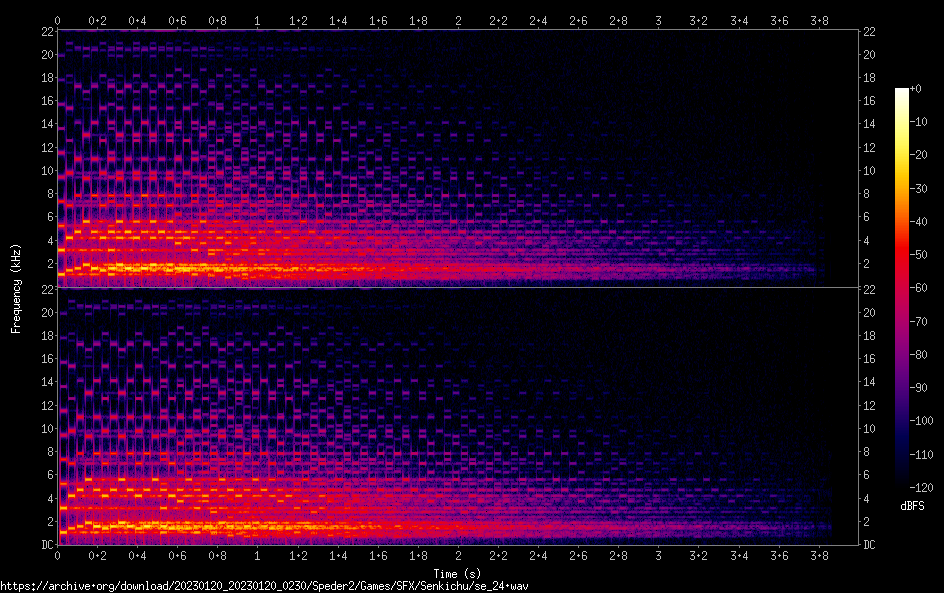The image size is (944, 593).
Task: Select the 1 second mark on top time axis
Action: coord(258,20)
